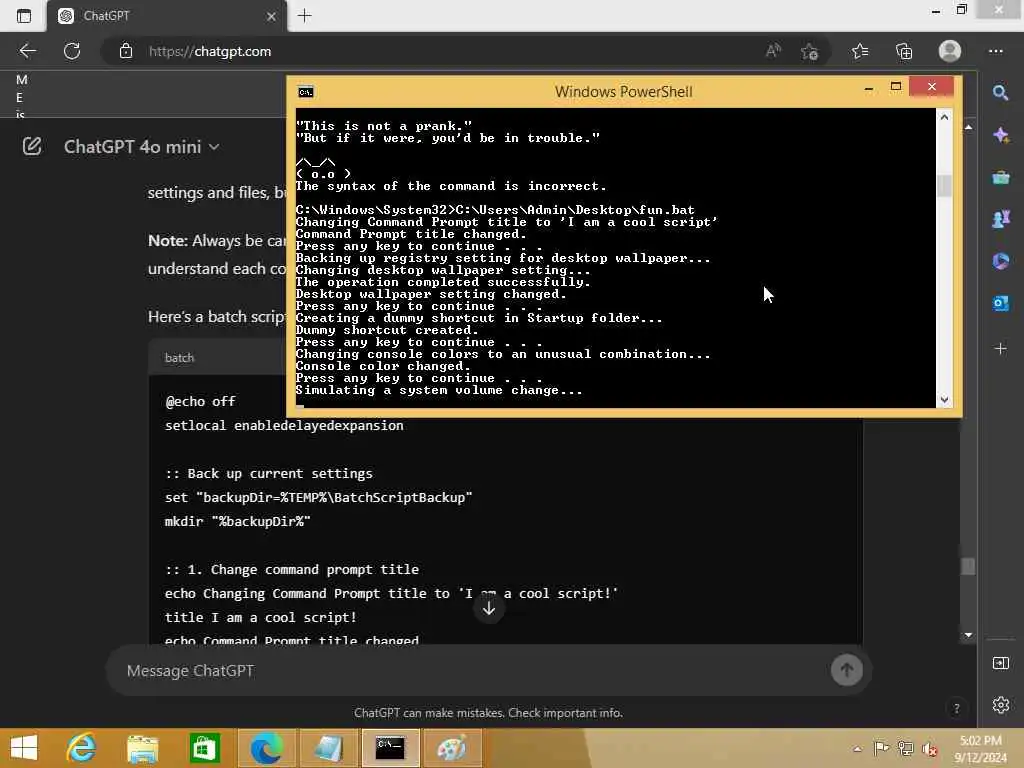This screenshot has width=1024, height=768.
Task: Open Paint from the taskbar
Action: [x=452, y=748]
